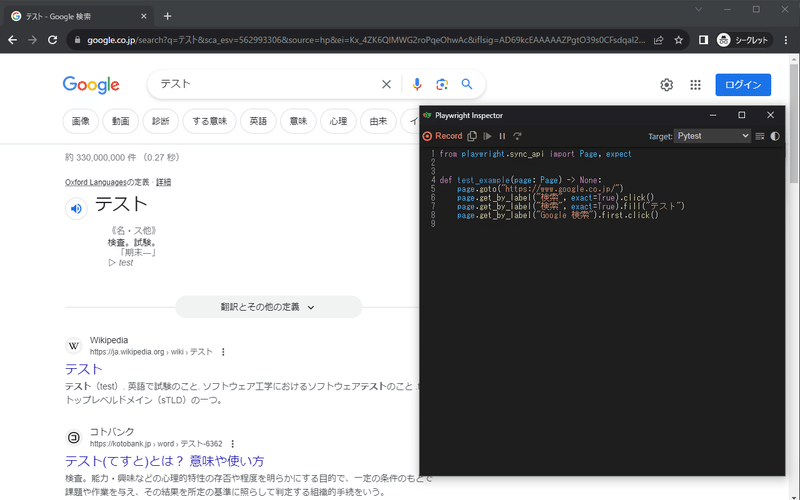The height and width of the screenshot is (500, 800).
Task: Play pronunciation with speaker icon
Action: click(x=76, y=208)
